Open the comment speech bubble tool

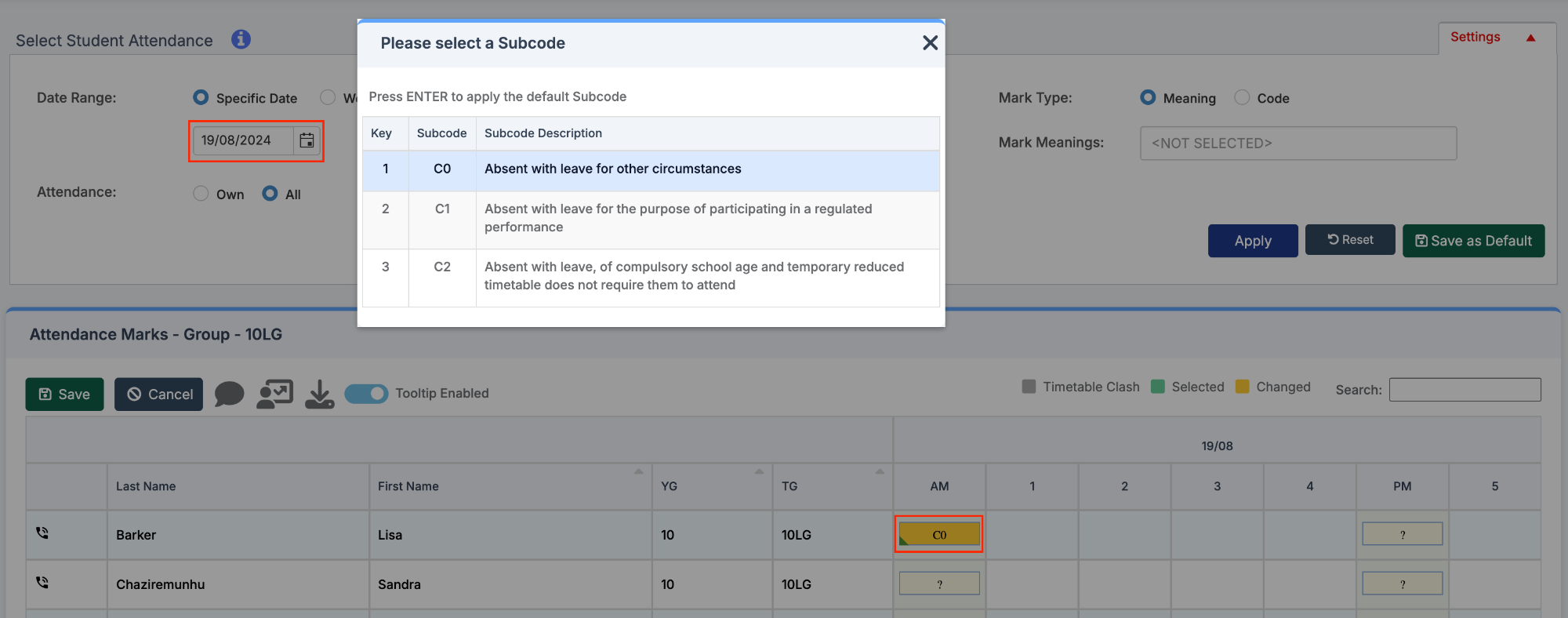point(230,394)
